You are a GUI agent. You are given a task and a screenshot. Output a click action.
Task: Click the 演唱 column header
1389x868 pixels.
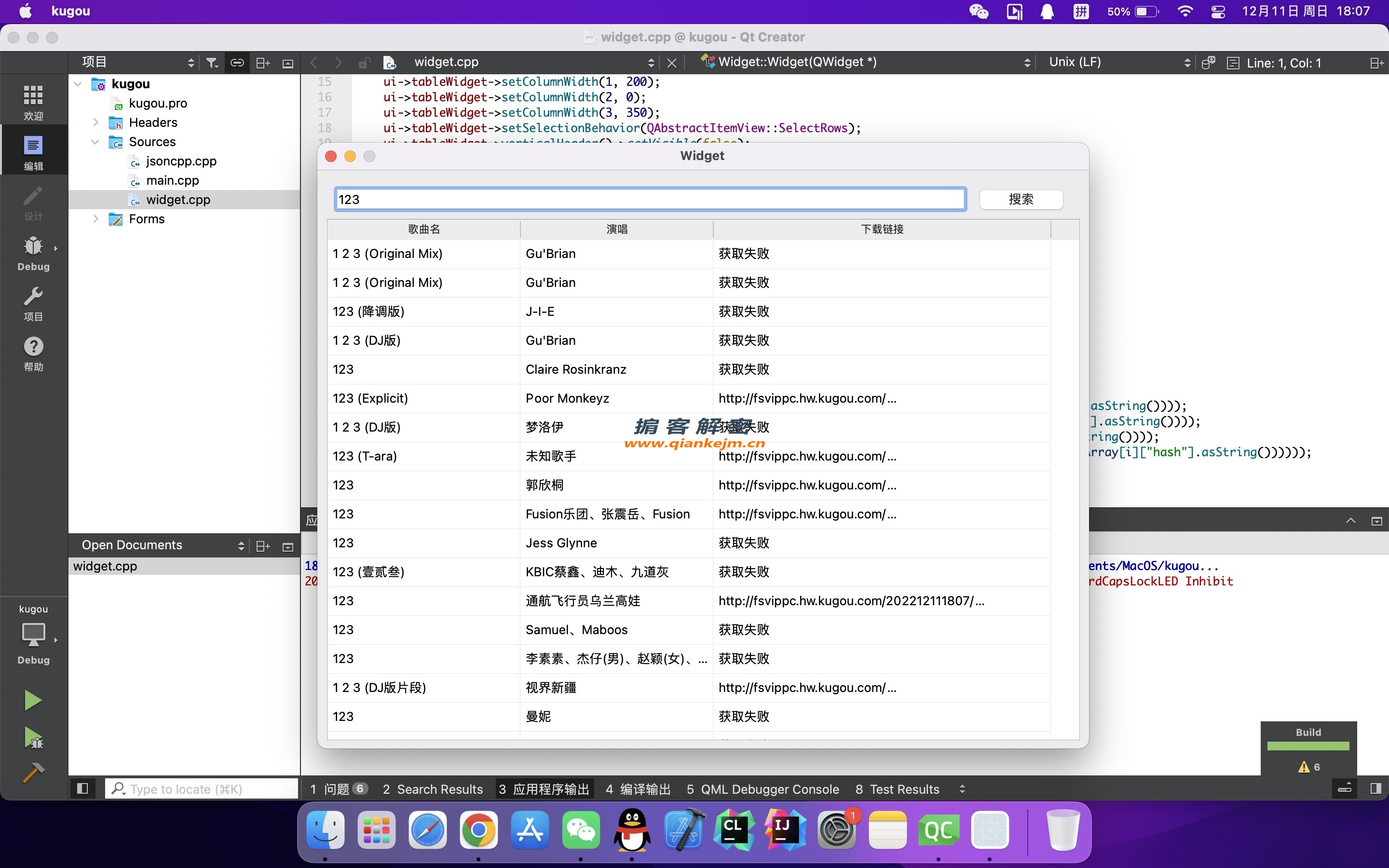click(x=617, y=229)
